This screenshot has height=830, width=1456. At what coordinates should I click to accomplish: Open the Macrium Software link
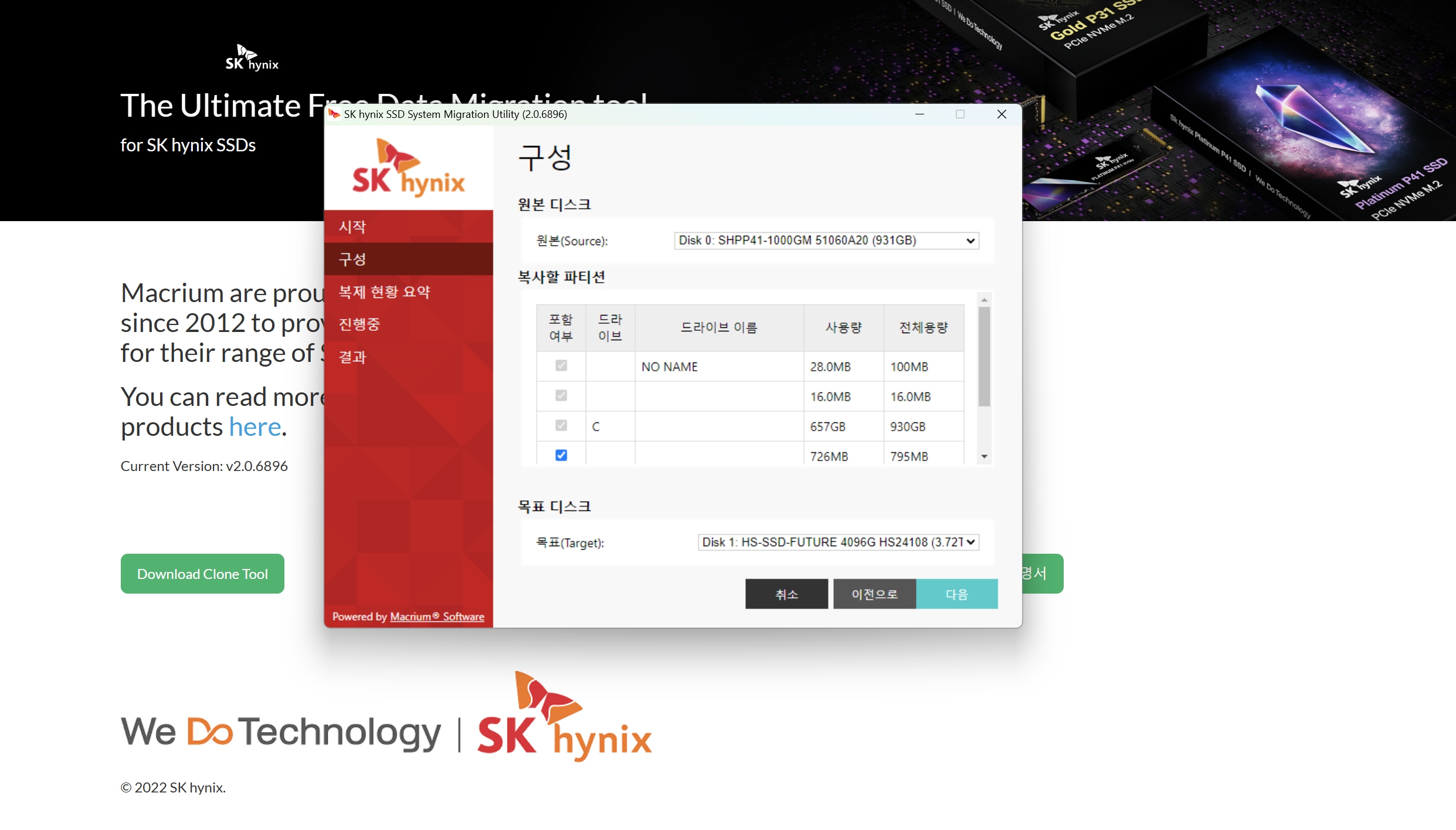437,616
